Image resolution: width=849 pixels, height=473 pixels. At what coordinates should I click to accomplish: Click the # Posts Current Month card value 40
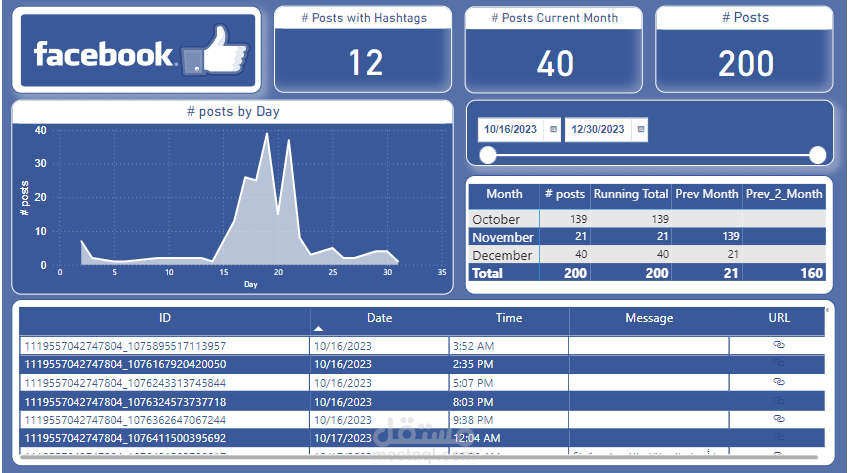[x=555, y=63]
